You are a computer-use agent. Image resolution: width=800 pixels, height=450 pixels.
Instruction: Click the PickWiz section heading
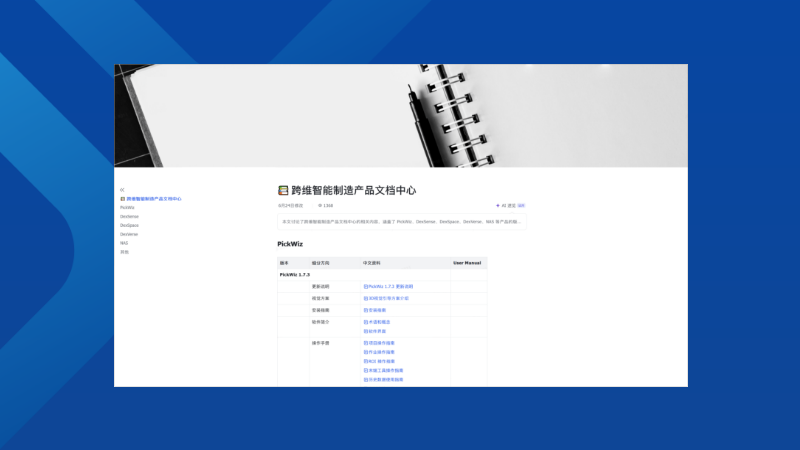pos(290,244)
